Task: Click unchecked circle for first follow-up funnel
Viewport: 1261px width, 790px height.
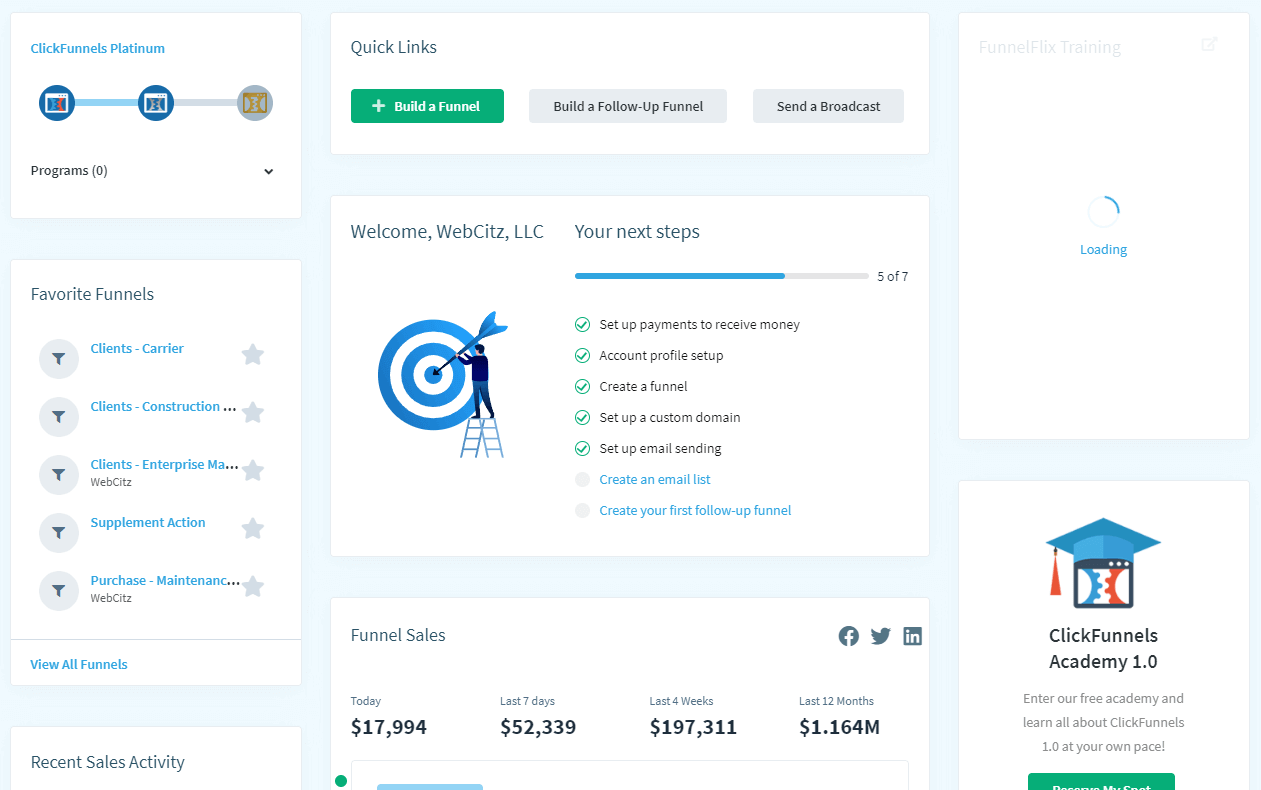Action: tap(582, 511)
